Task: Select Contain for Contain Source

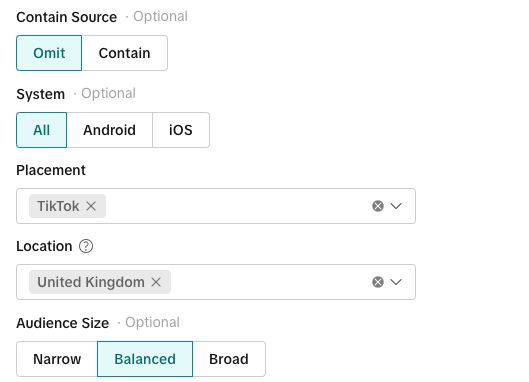Action: pos(124,53)
